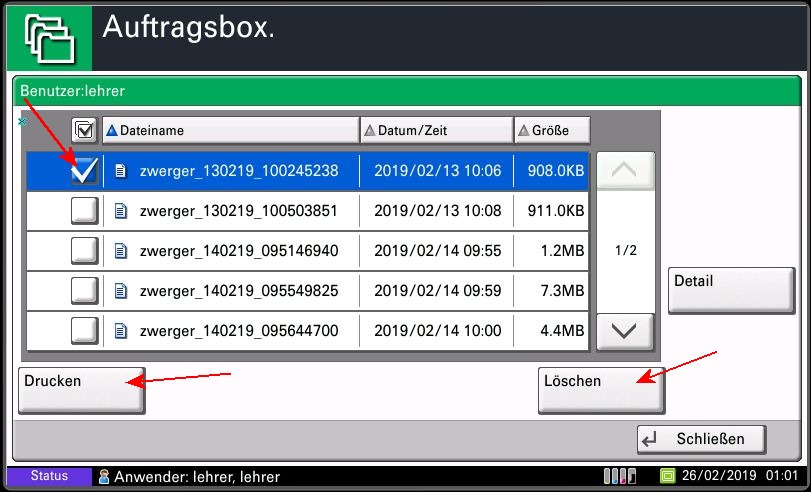Image resolution: width=811 pixels, height=492 pixels.
Task: Open the Status tab in bottom bar
Action: coord(49,477)
